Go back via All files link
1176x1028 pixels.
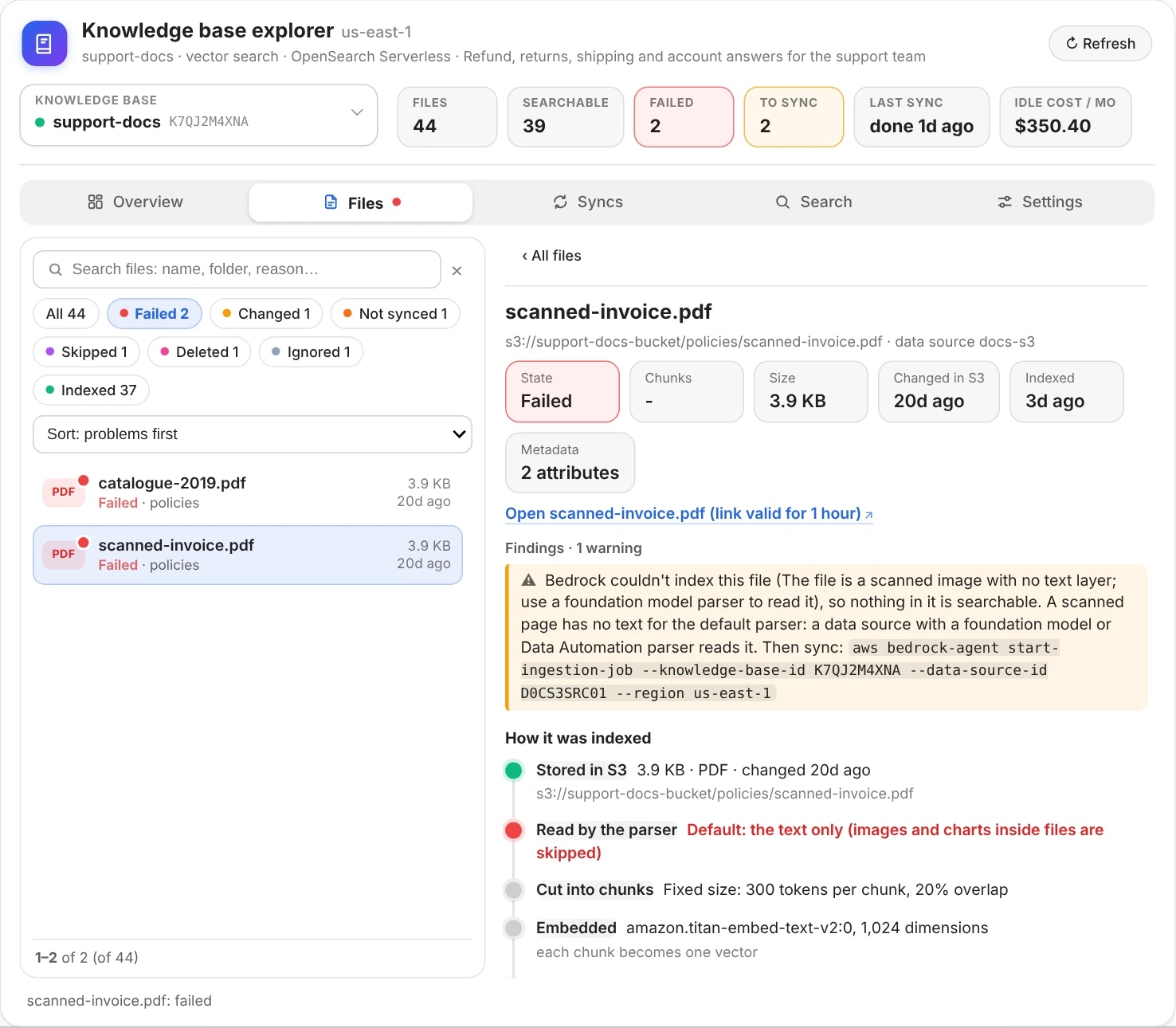pyautogui.click(x=551, y=256)
